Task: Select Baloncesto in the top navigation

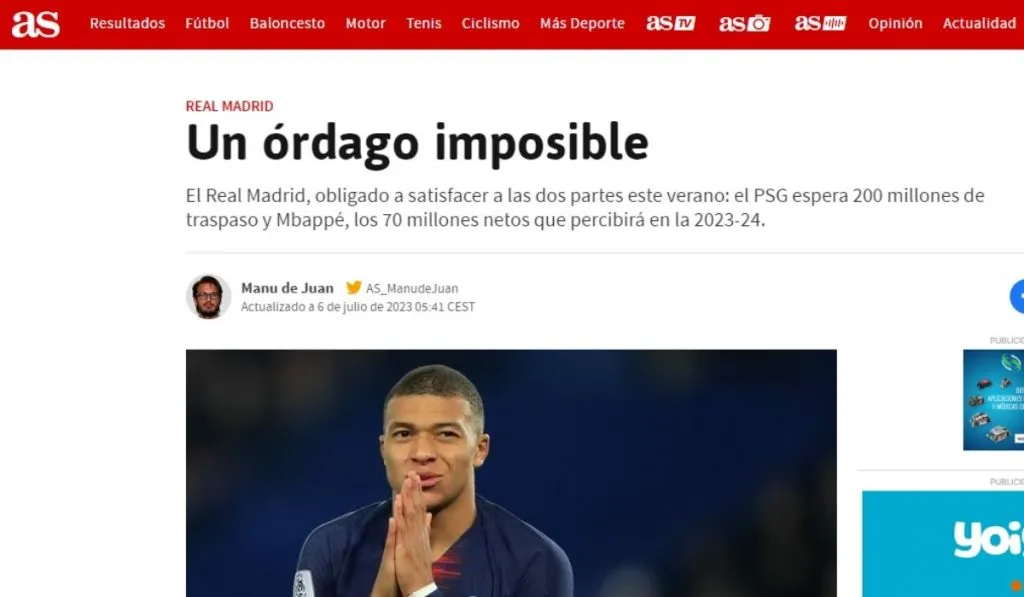Action: coord(287,24)
